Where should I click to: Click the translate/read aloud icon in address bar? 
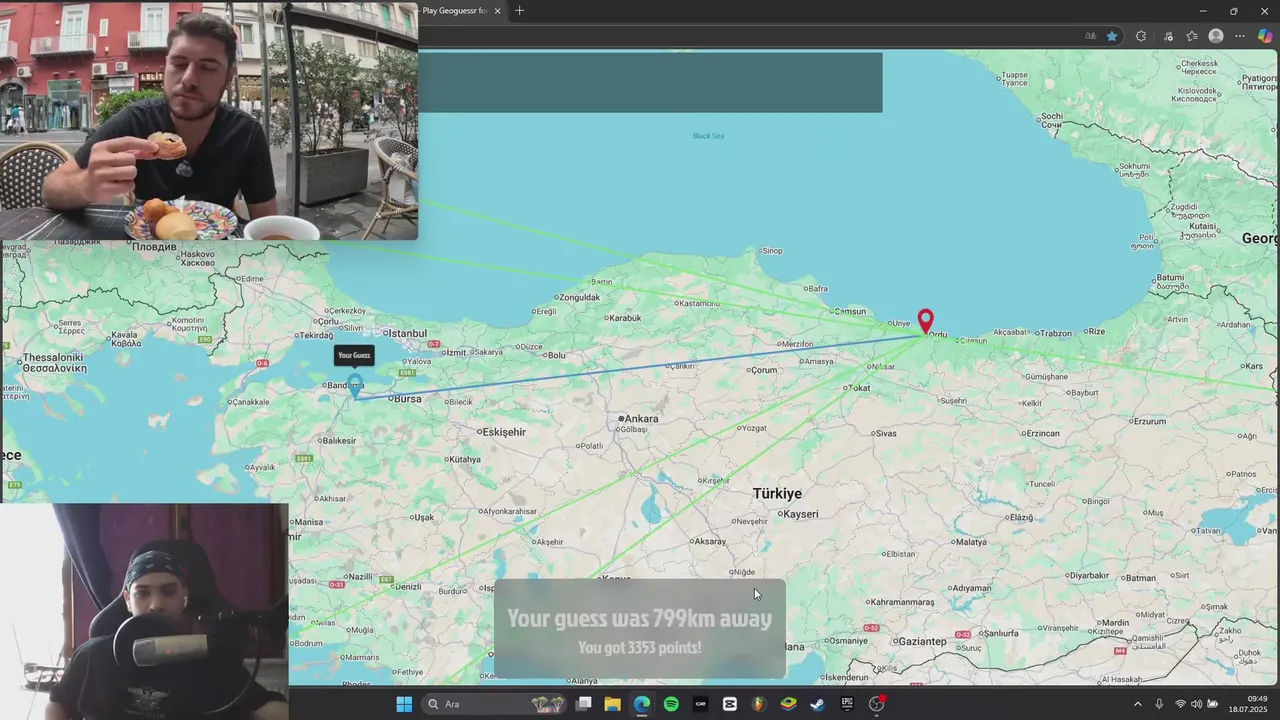[x=1090, y=36]
